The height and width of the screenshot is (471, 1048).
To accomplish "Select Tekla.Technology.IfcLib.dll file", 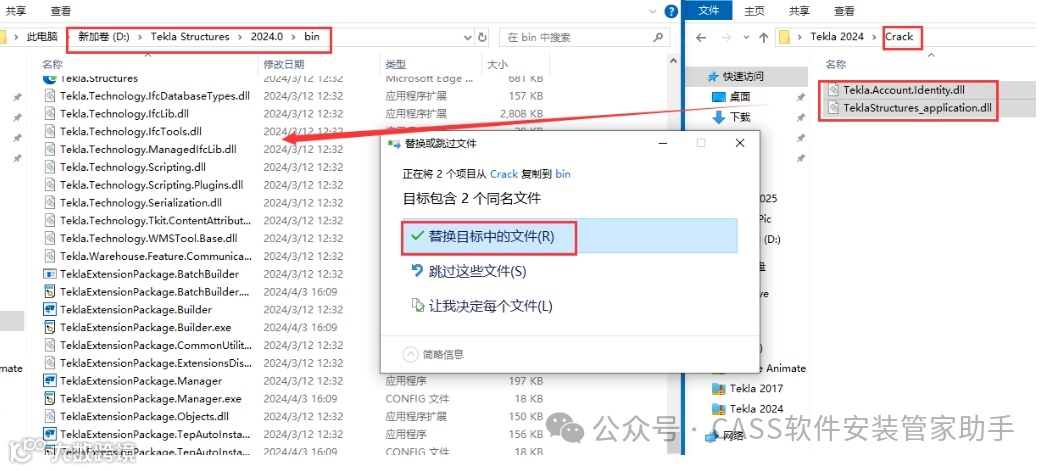I will pos(124,114).
